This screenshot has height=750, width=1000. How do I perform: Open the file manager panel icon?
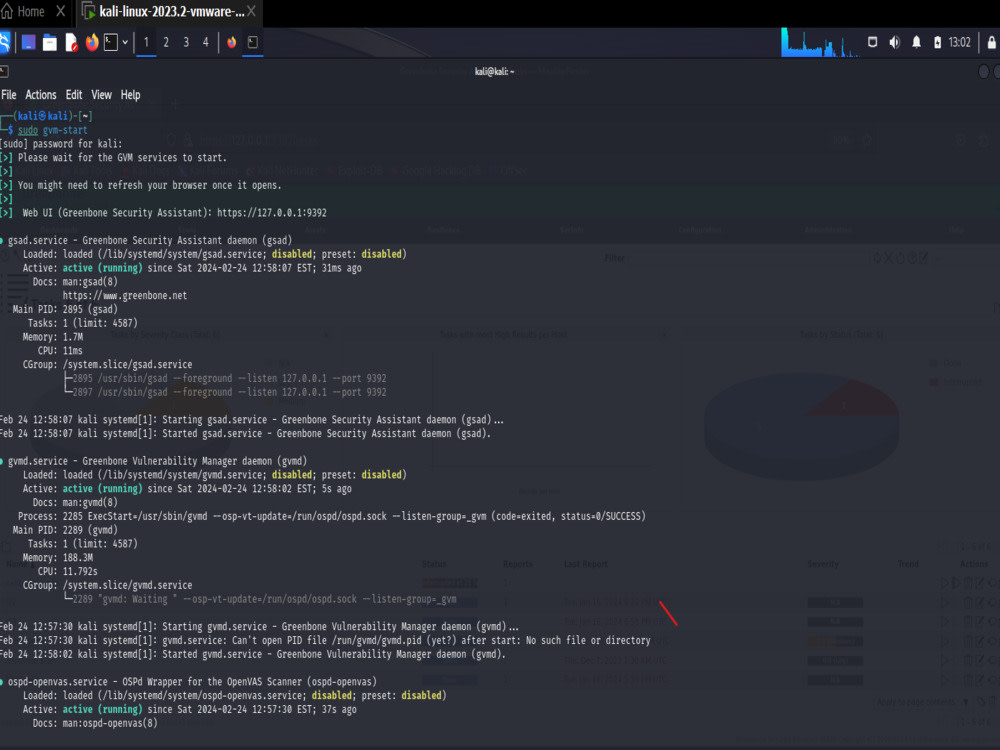50,42
